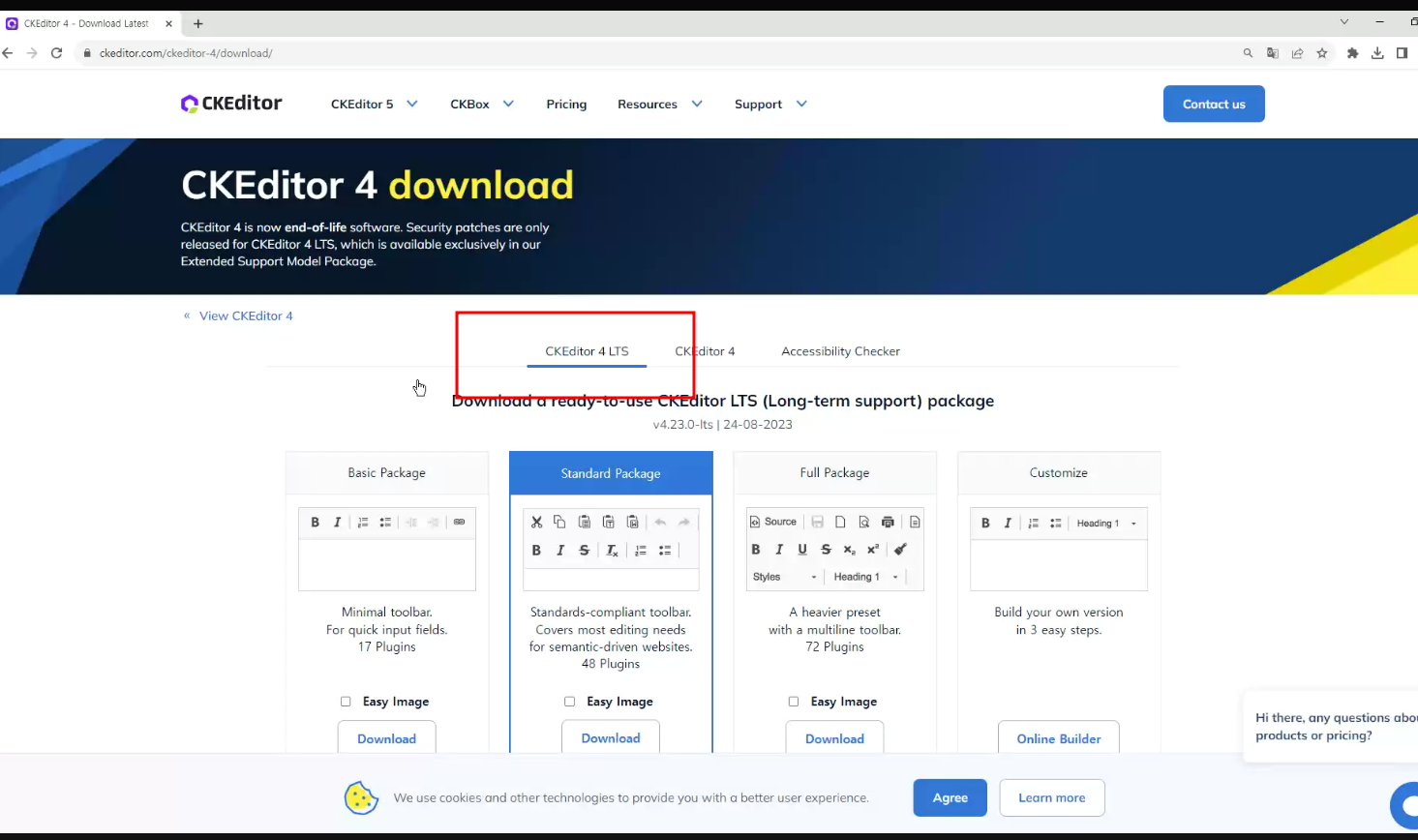Click the new page icon in Full Package preview
Viewport: 1418px width, 840px height.
[x=840, y=522]
